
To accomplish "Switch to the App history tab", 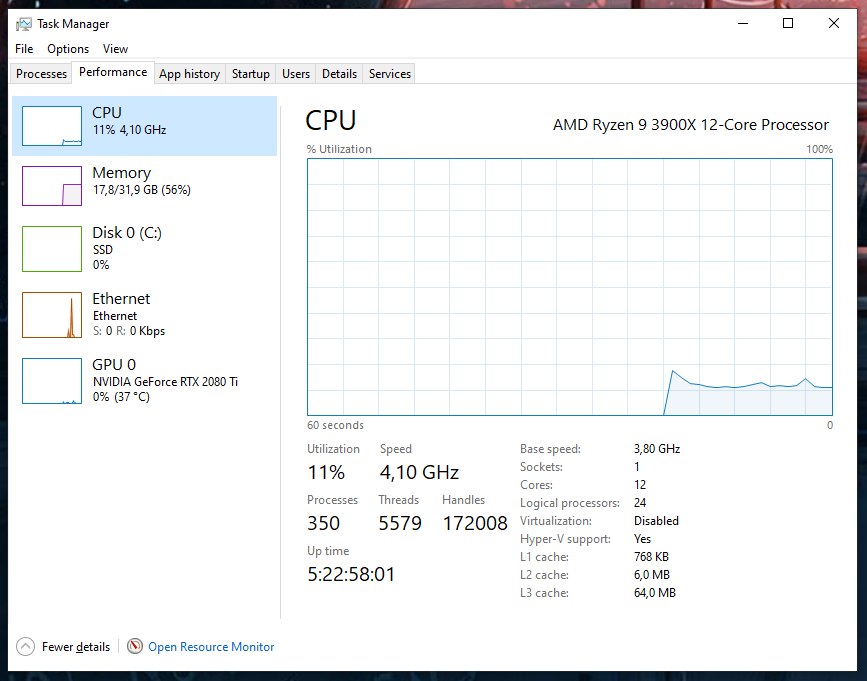I will pos(189,74).
